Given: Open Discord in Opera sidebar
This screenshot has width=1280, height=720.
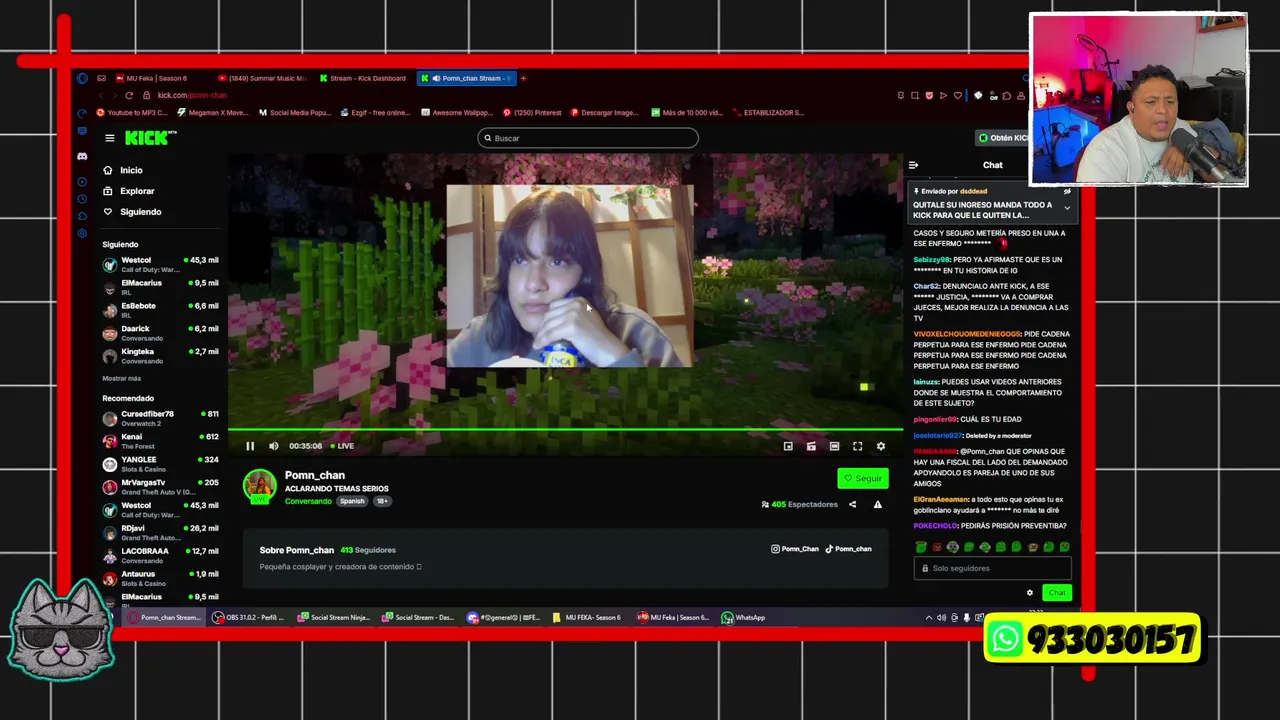Looking at the screenshot, I should (82, 156).
